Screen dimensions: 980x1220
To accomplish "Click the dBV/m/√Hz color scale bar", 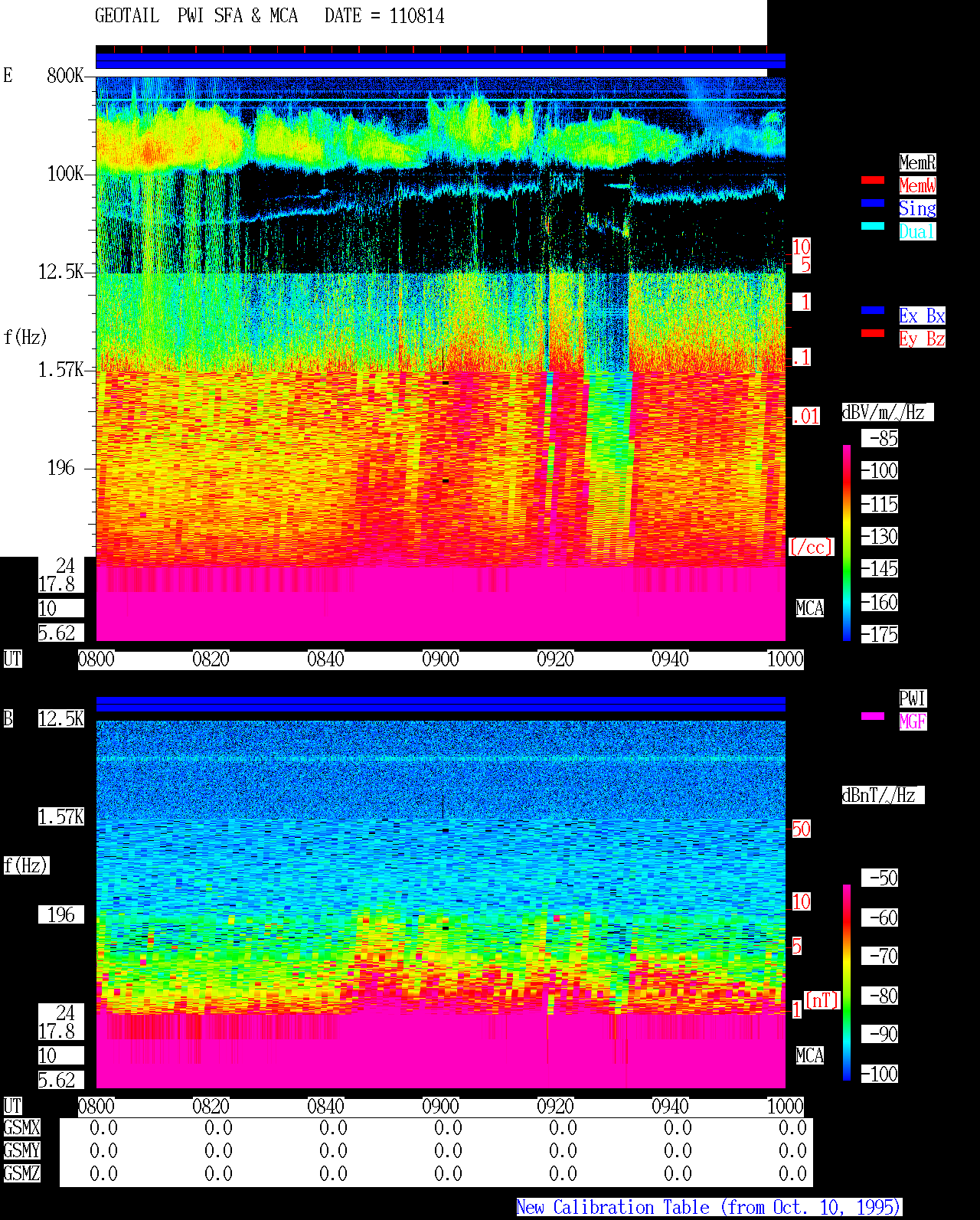I will pos(847,542).
